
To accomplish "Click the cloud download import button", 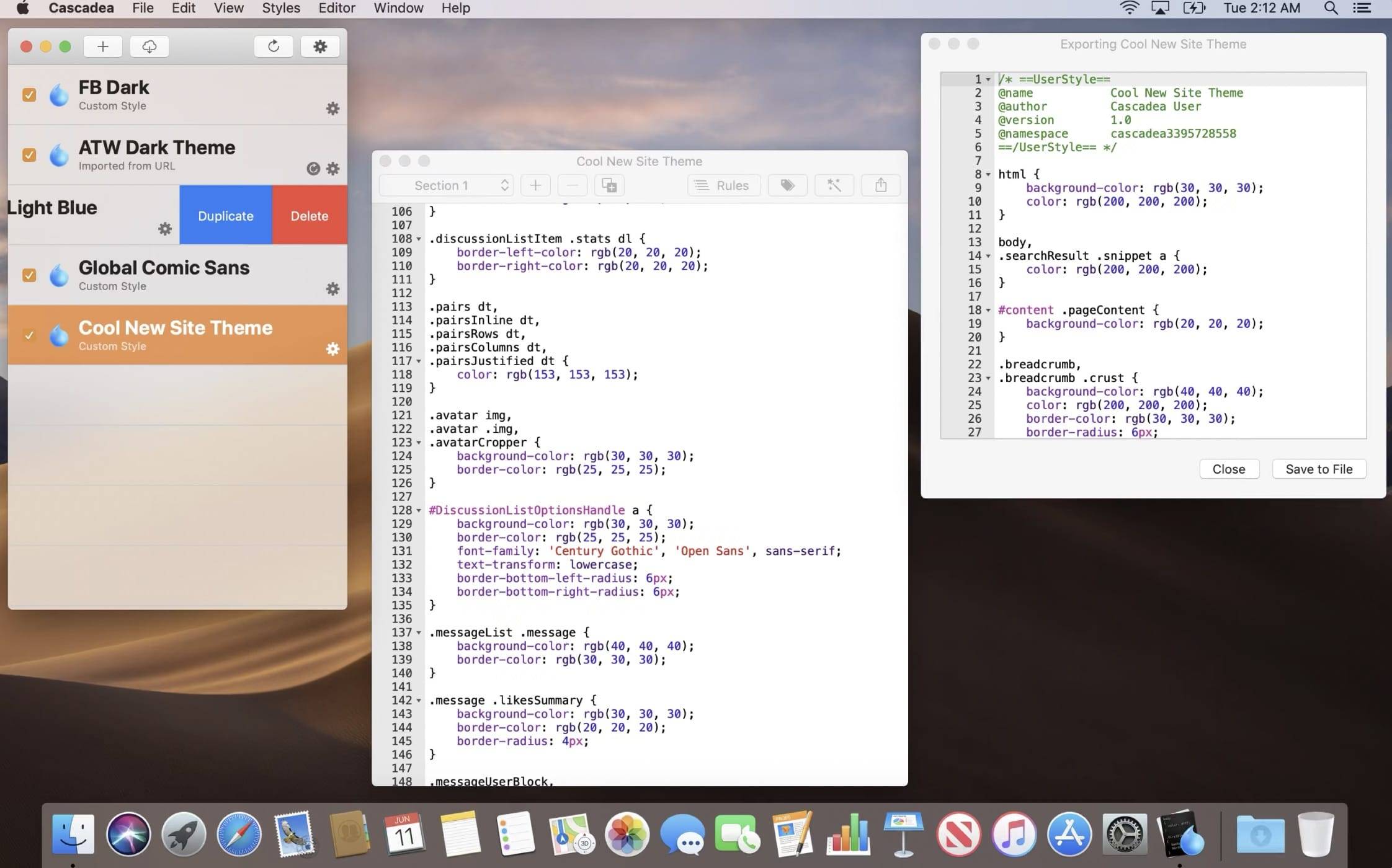I will (x=149, y=46).
